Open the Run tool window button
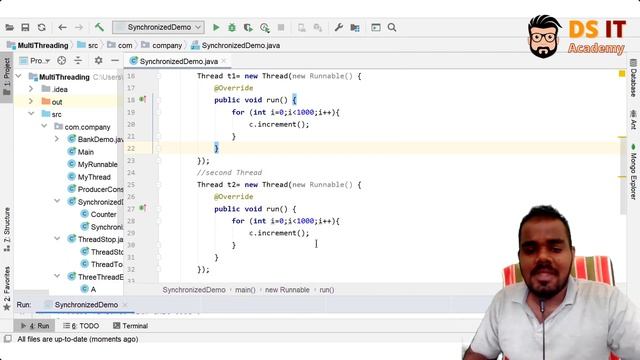The height and width of the screenshot is (360, 640). point(35,326)
